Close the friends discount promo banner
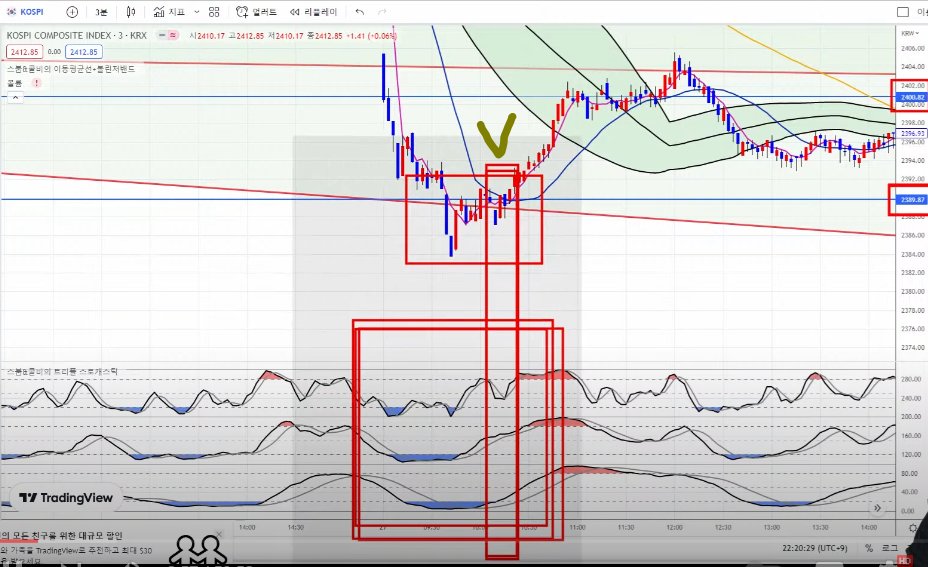 coord(218,534)
